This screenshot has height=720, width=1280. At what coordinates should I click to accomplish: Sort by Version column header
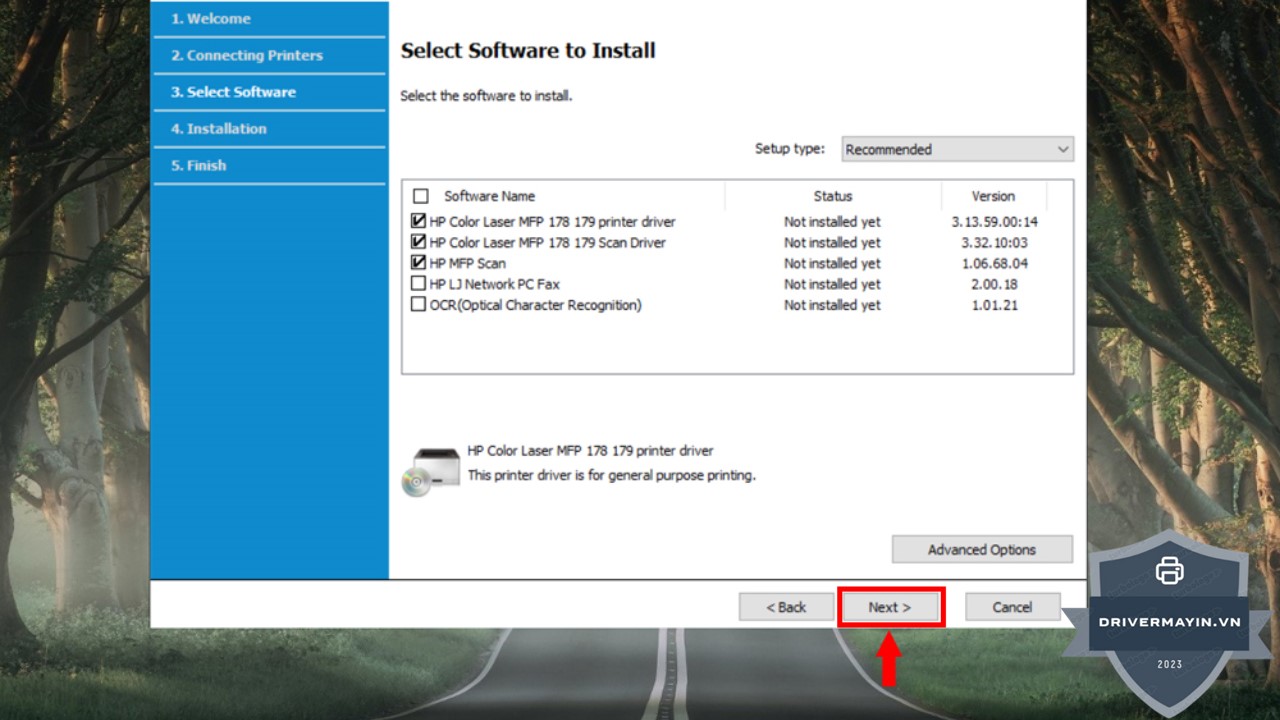pyautogui.click(x=993, y=196)
